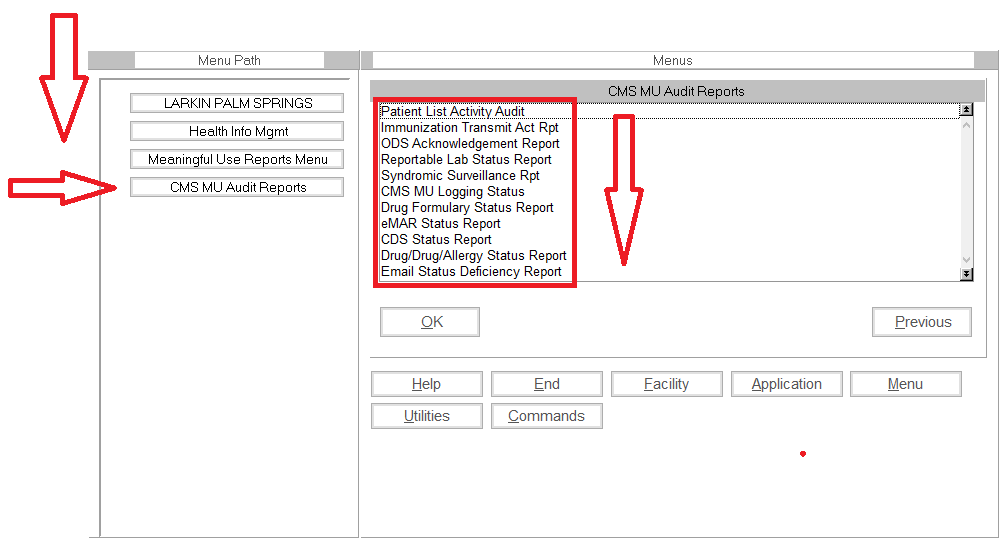Select eMAR Status Report

click(x=440, y=224)
